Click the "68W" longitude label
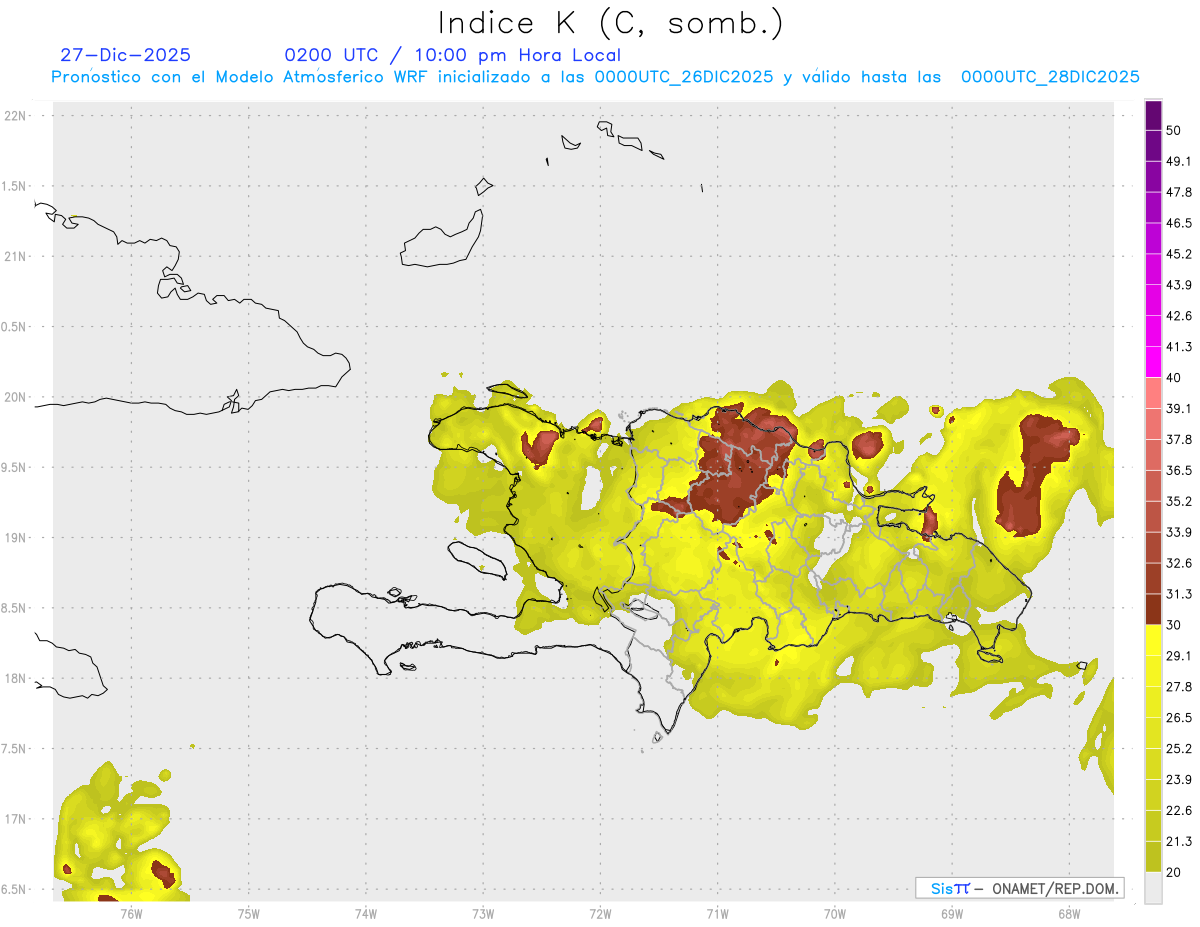Screen dimensions: 1200x927 pyautogui.click(x=1069, y=914)
